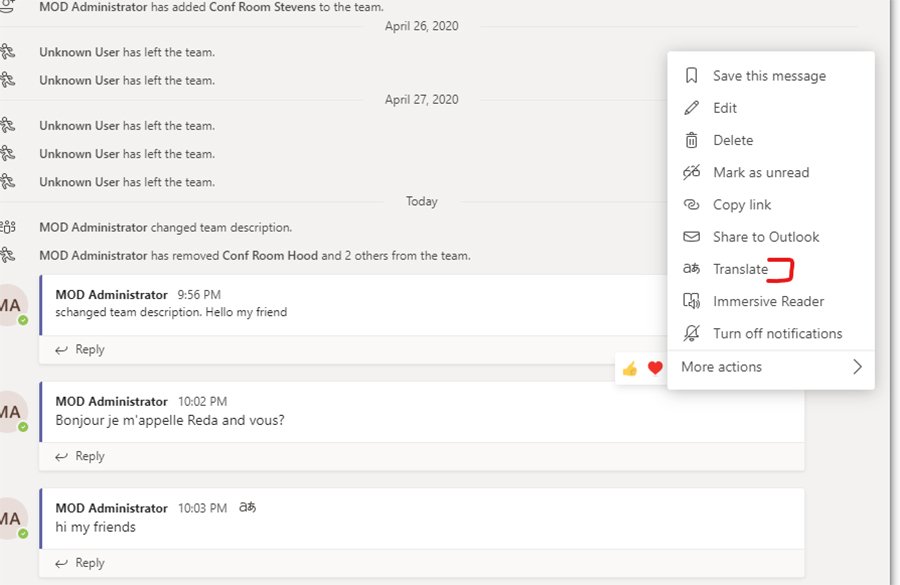Image resolution: width=900 pixels, height=585 pixels.
Task: Click the aあ translated indicator beside 10:03 PM
Action: pos(247,507)
